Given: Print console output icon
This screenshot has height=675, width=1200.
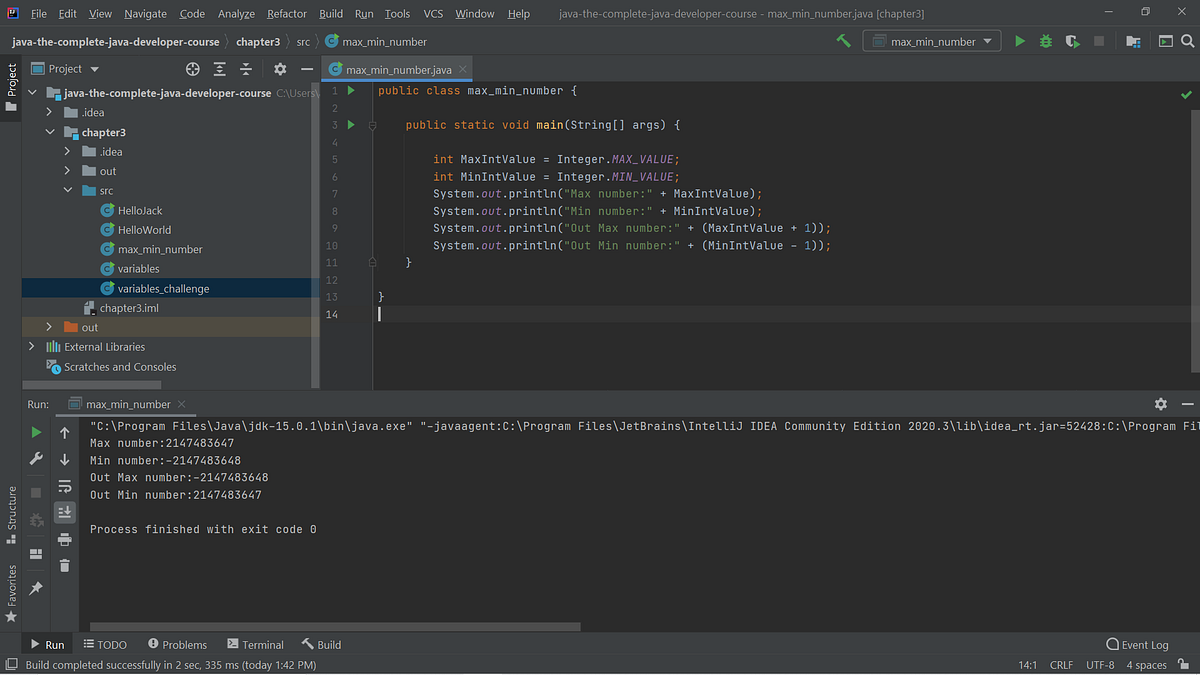Looking at the screenshot, I should pyautogui.click(x=65, y=539).
